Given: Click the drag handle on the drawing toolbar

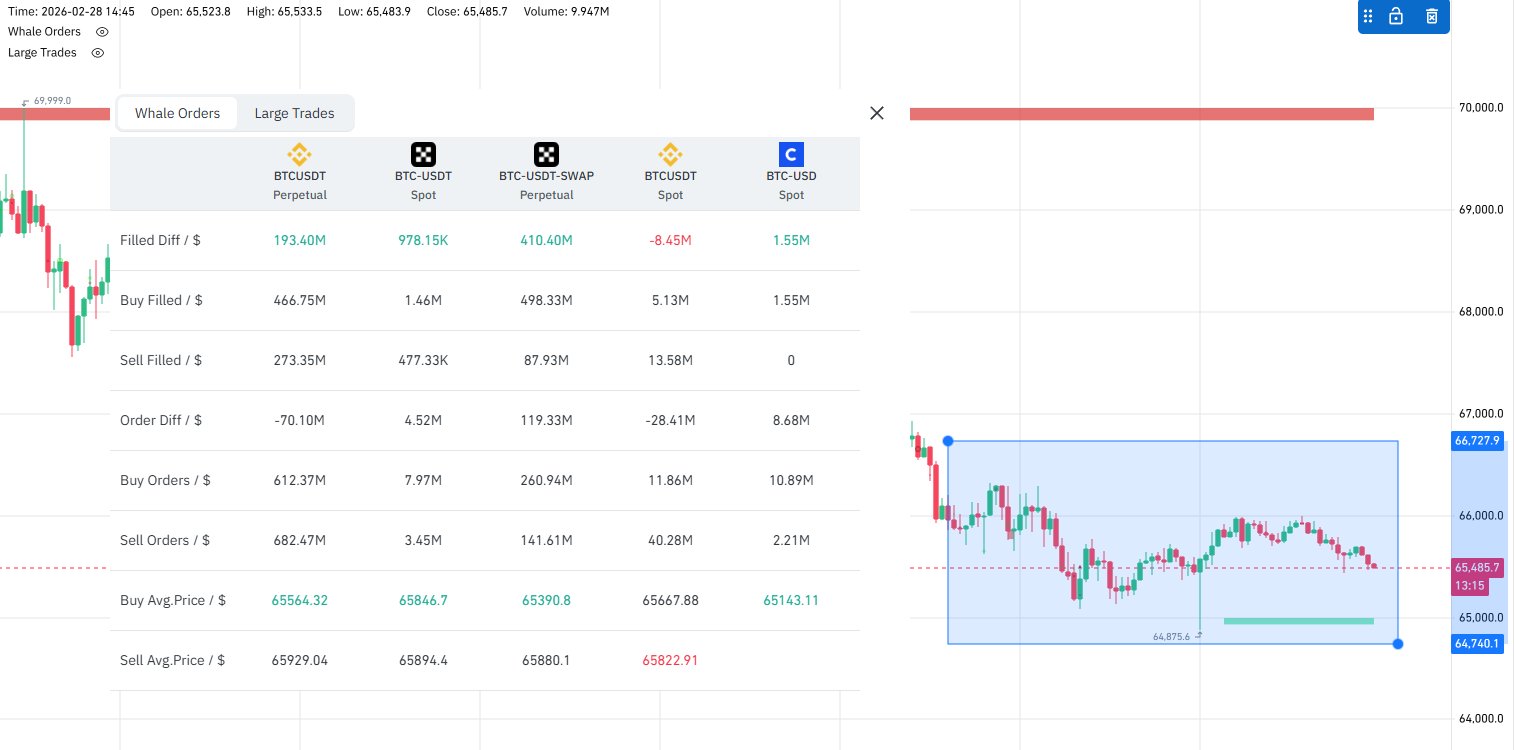Looking at the screenshot, I should (x=1368, y=17).
